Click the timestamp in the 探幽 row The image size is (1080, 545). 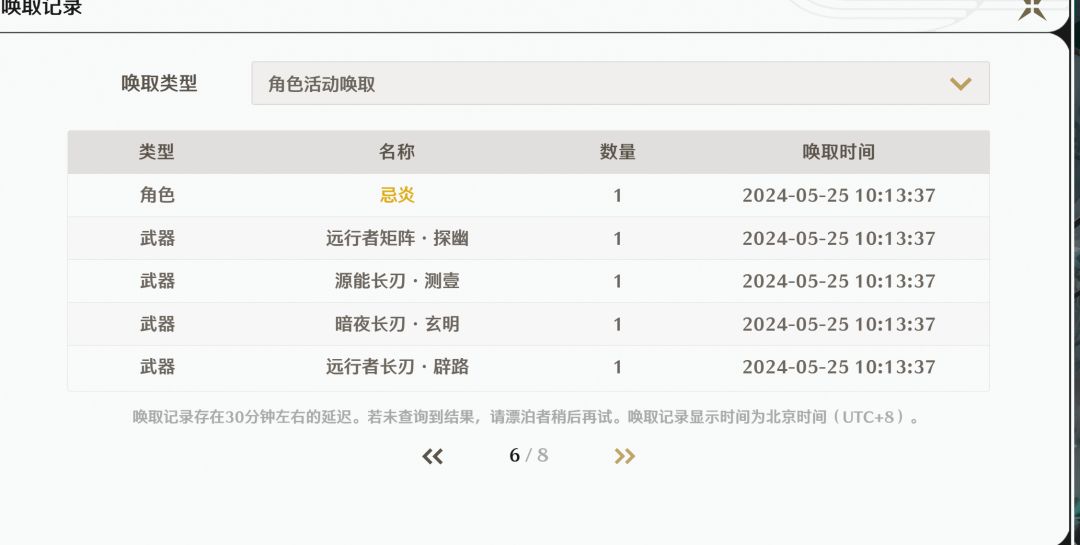pos(838,238)
